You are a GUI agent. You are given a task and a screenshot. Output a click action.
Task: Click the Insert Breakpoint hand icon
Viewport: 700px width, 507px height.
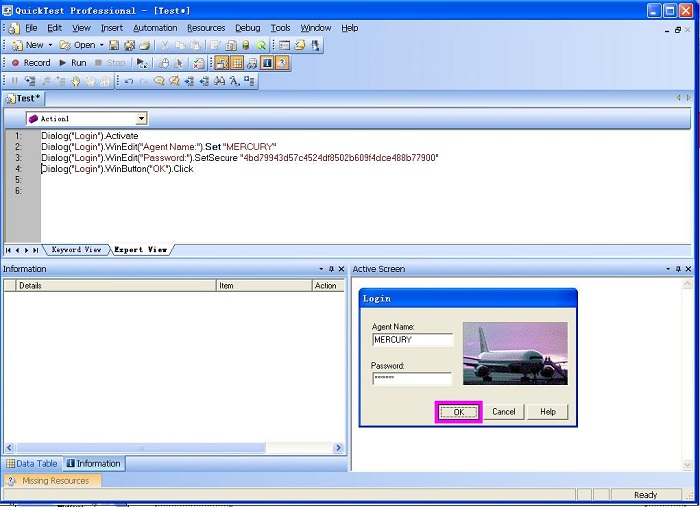click(x=75, y=81)
